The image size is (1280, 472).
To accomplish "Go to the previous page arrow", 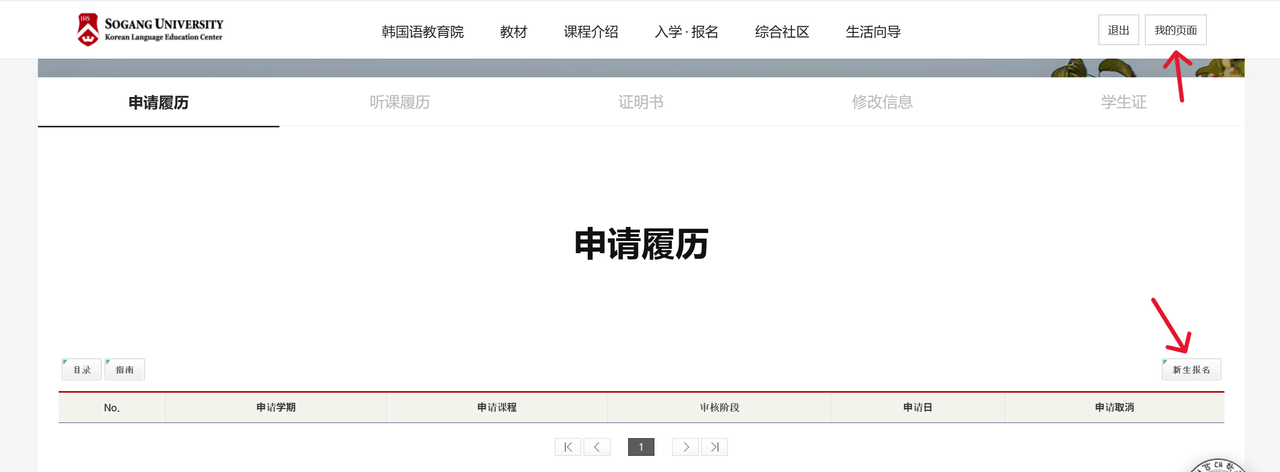I will coord(597,447).
